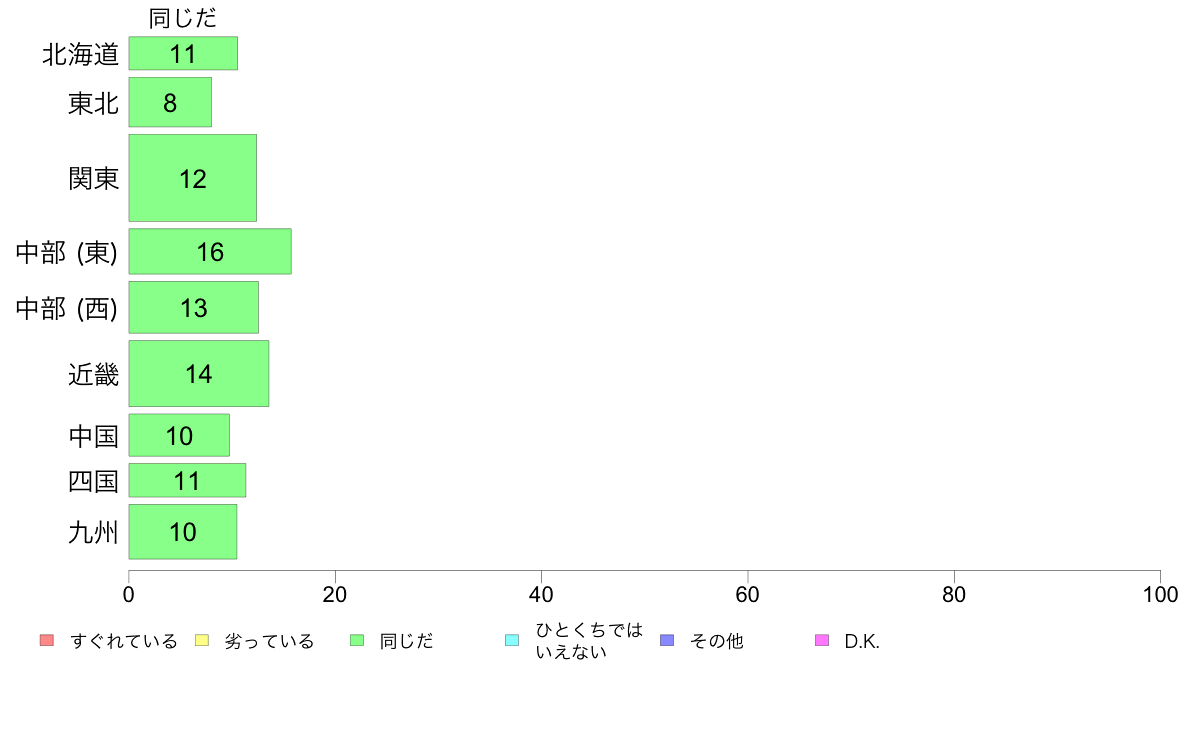Select the 関東 bar showing 12
Image resolution: width=1188 pixels, height=736 pixels.
pyautogui.click(x=192, y=178)
